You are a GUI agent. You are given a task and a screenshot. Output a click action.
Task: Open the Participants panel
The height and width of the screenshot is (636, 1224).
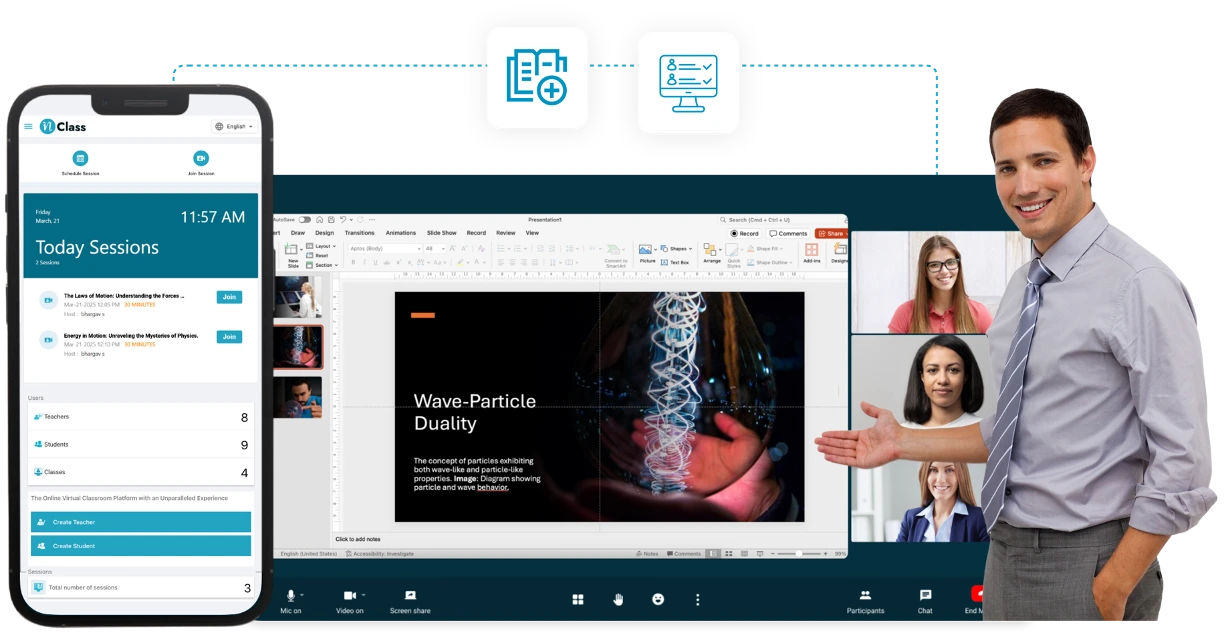865,600
